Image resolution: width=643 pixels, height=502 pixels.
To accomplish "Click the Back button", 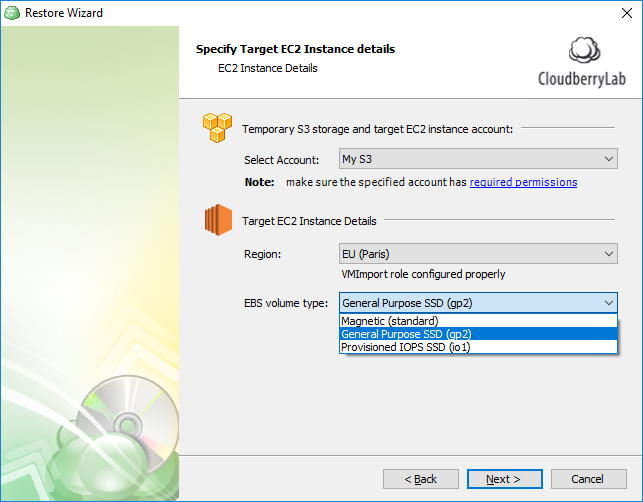I will pos(421,479).
